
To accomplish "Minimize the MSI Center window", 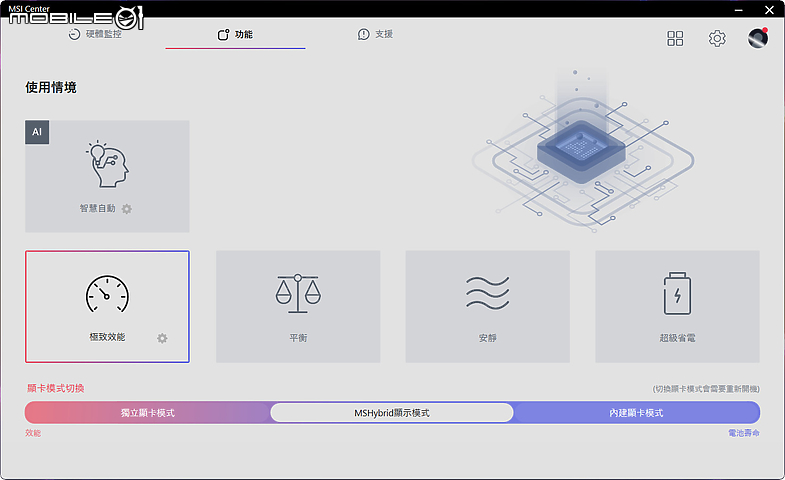I will (x=739, y=10).
